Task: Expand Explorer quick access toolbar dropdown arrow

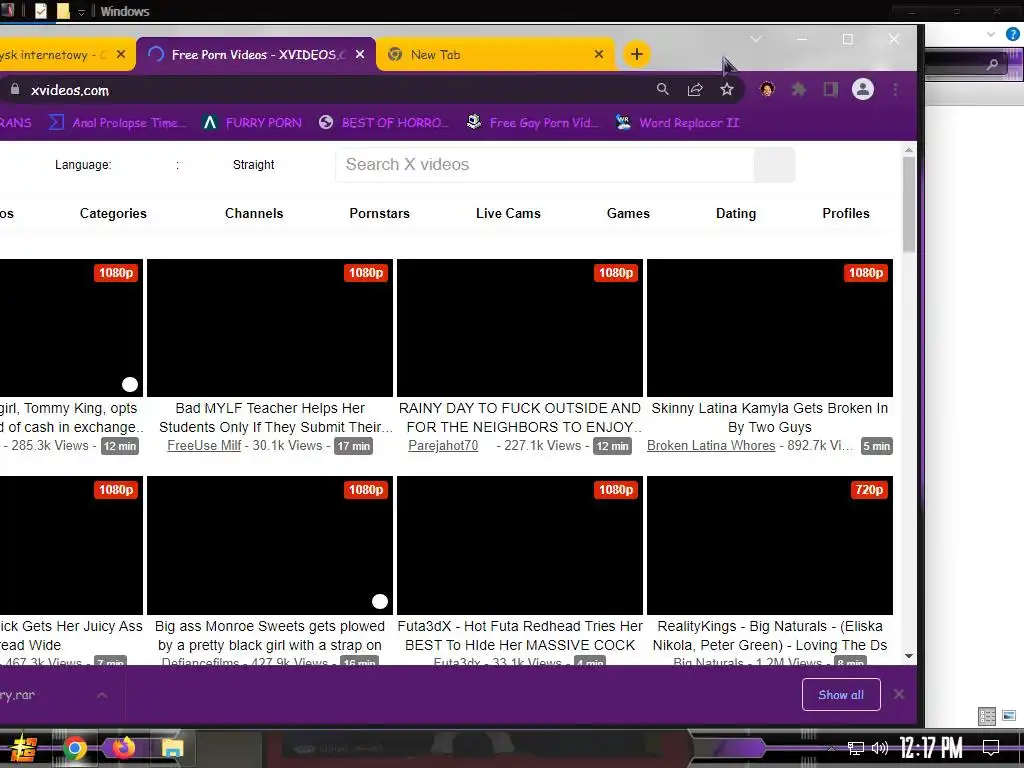Action: (82, 12)
